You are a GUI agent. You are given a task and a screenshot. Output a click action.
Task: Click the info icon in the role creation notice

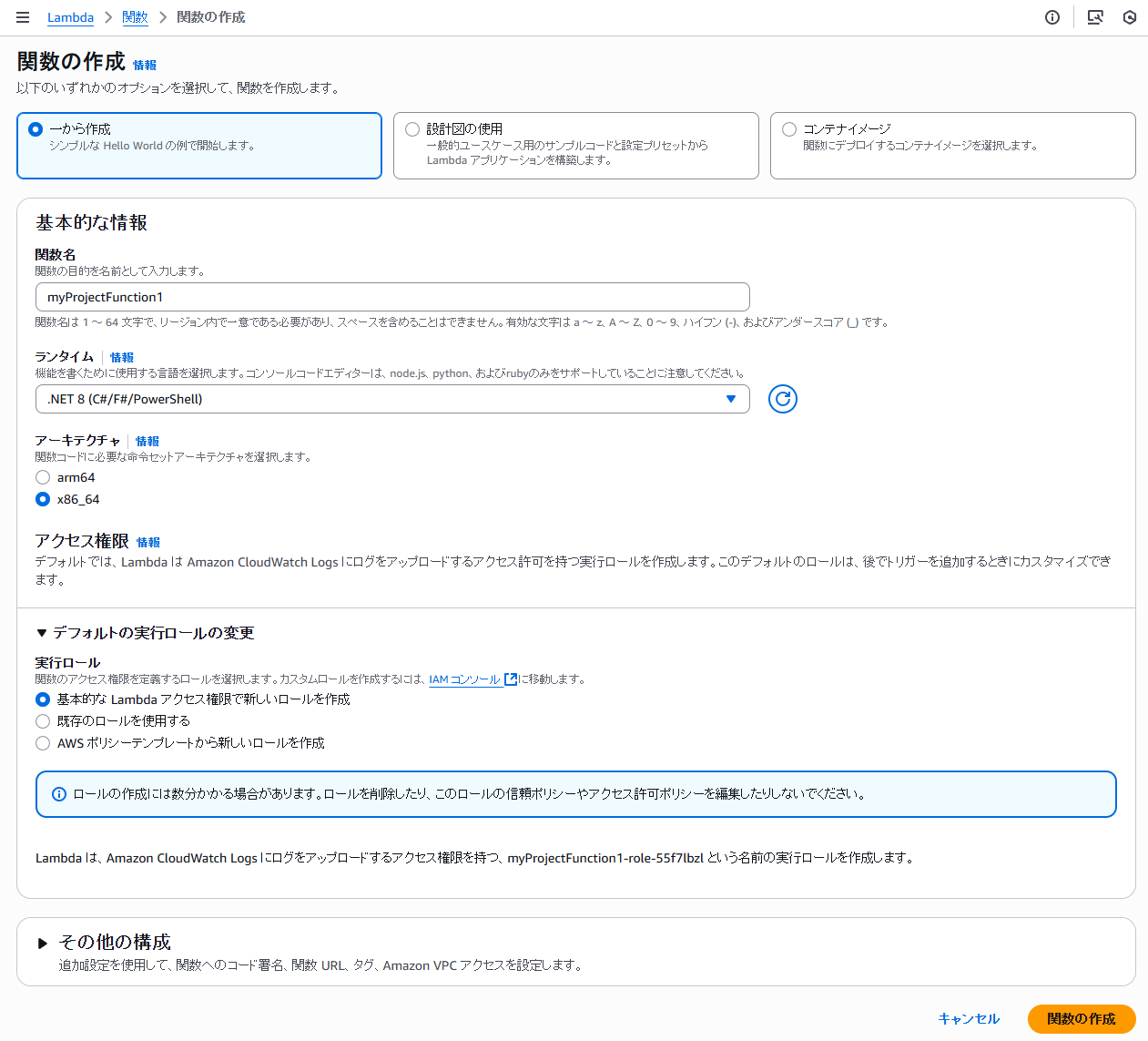(59, 794)
